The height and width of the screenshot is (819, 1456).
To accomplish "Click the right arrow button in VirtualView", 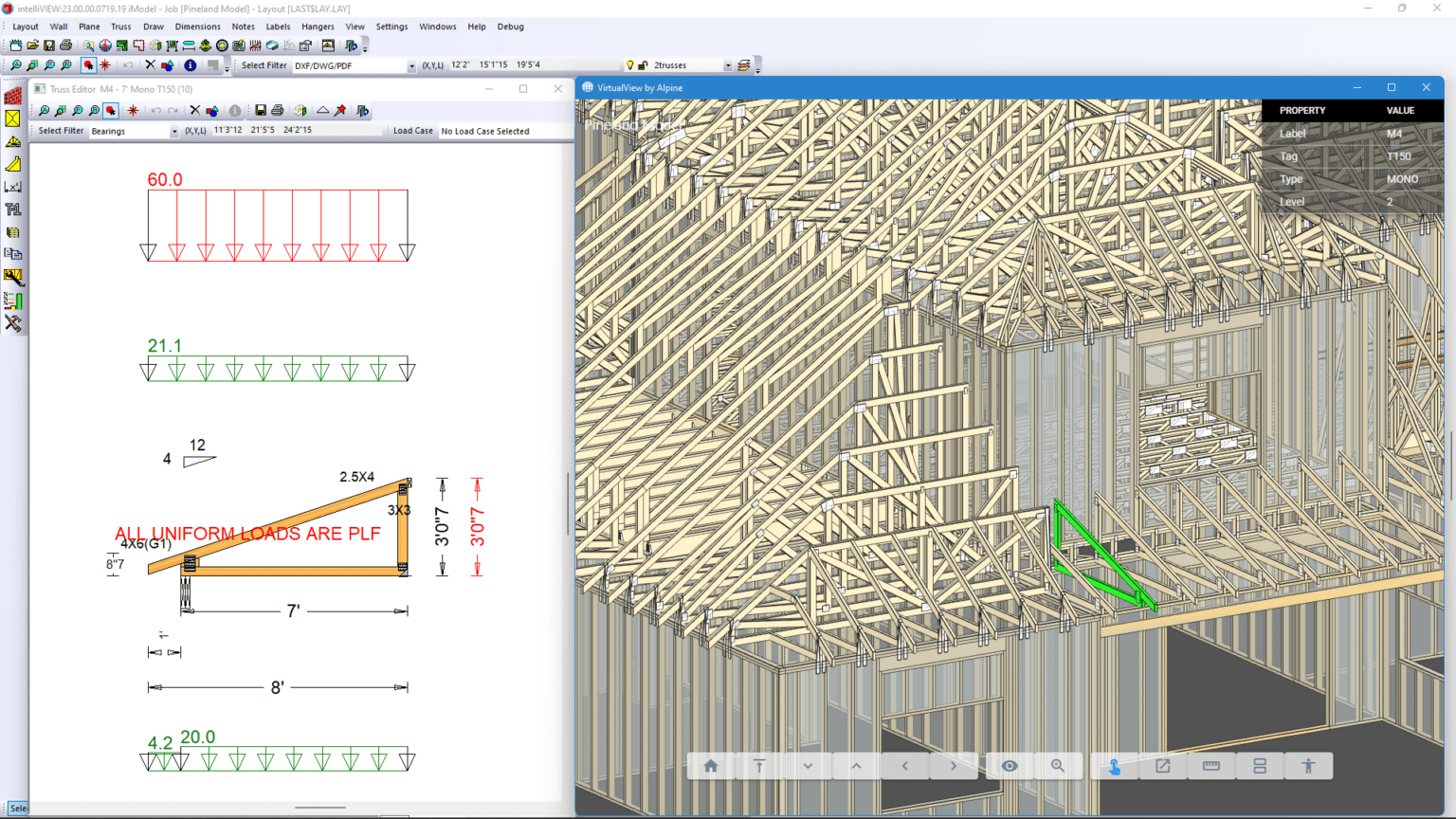I will 954,766.
